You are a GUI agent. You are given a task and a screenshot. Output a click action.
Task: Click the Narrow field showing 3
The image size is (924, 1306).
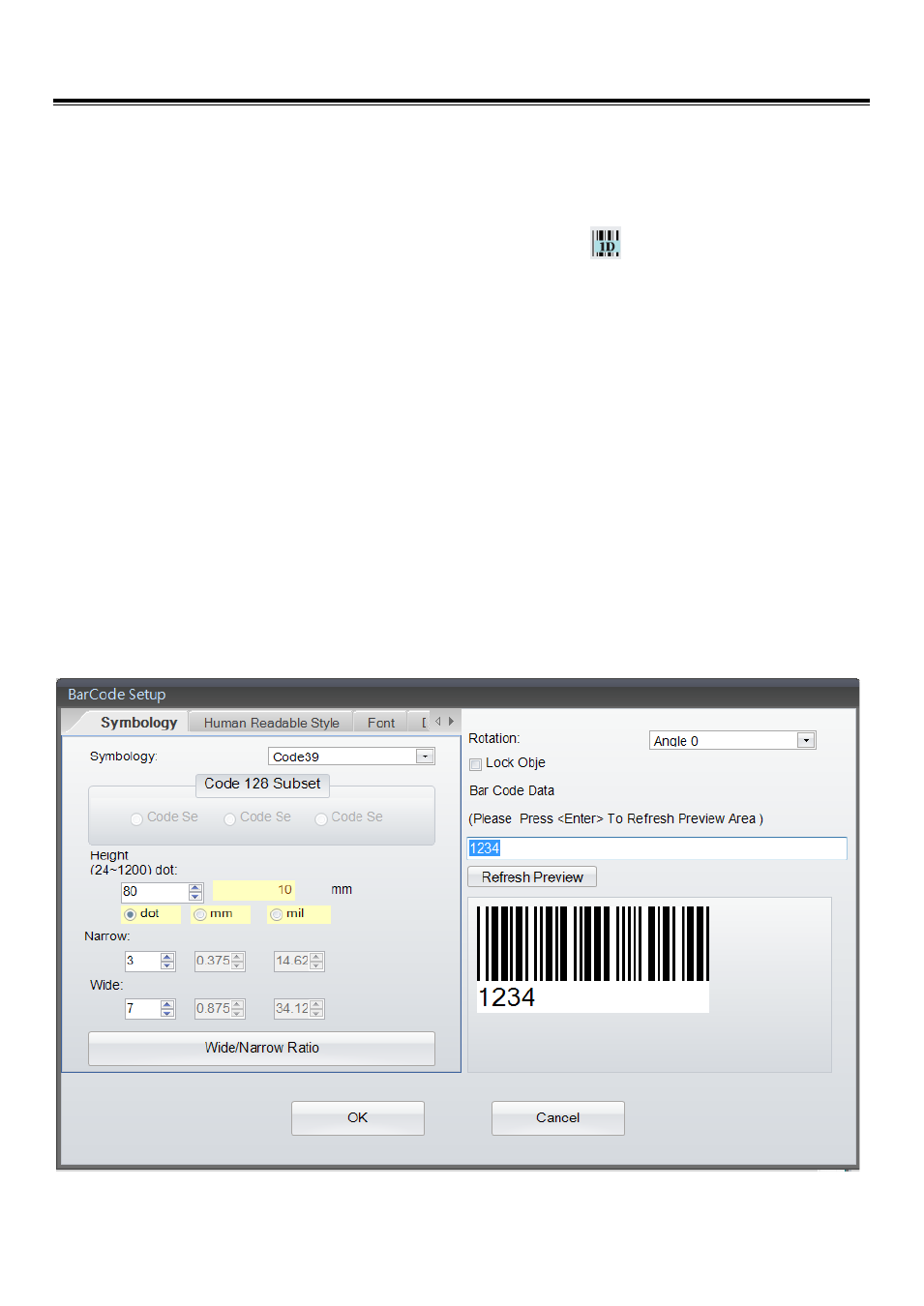pos(143,961)
